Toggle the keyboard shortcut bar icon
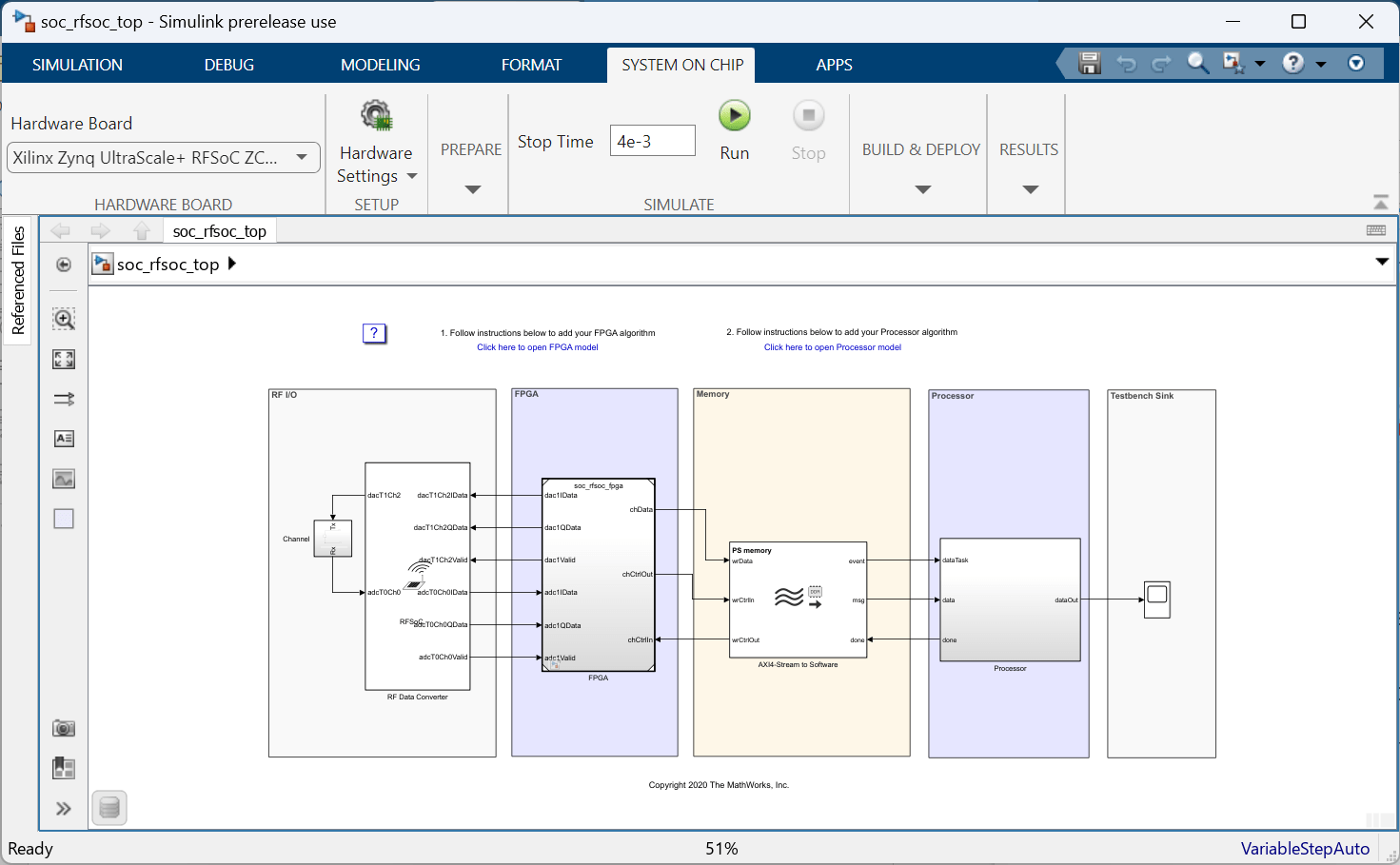Image resolution: width=1400 pixels, height=865 pixels. point(1374,229)
